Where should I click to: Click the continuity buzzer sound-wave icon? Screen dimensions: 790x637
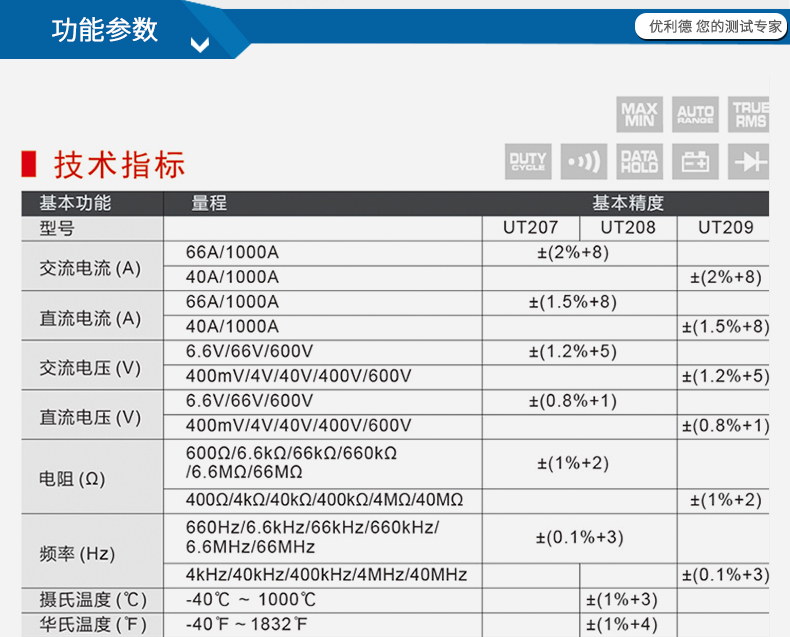[584, 161]
